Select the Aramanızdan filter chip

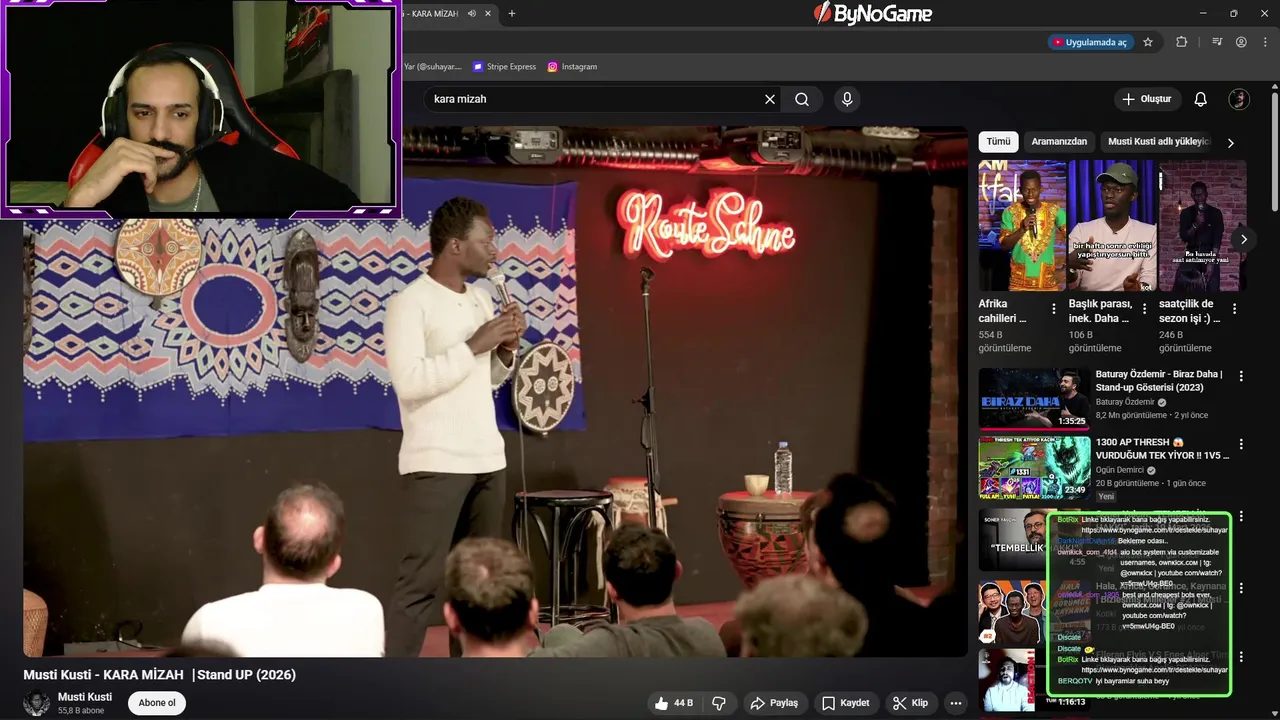1059,142
